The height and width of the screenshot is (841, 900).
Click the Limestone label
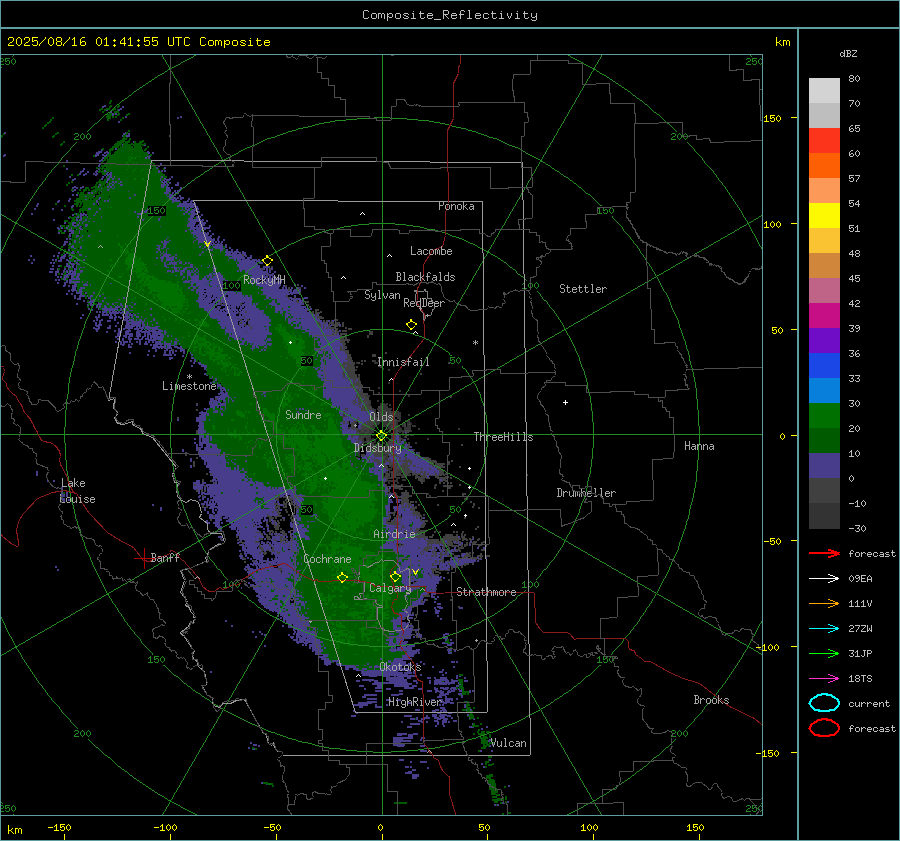(189, 386)
